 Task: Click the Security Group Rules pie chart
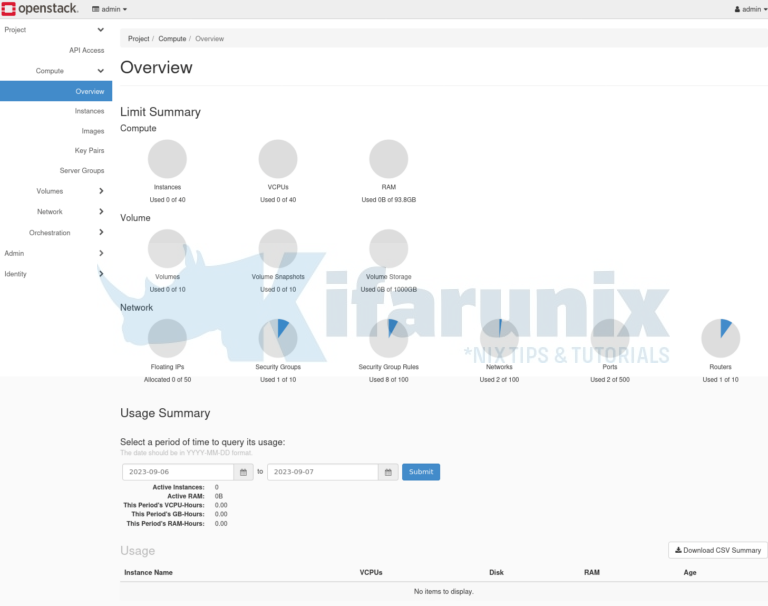click(389, 338)
